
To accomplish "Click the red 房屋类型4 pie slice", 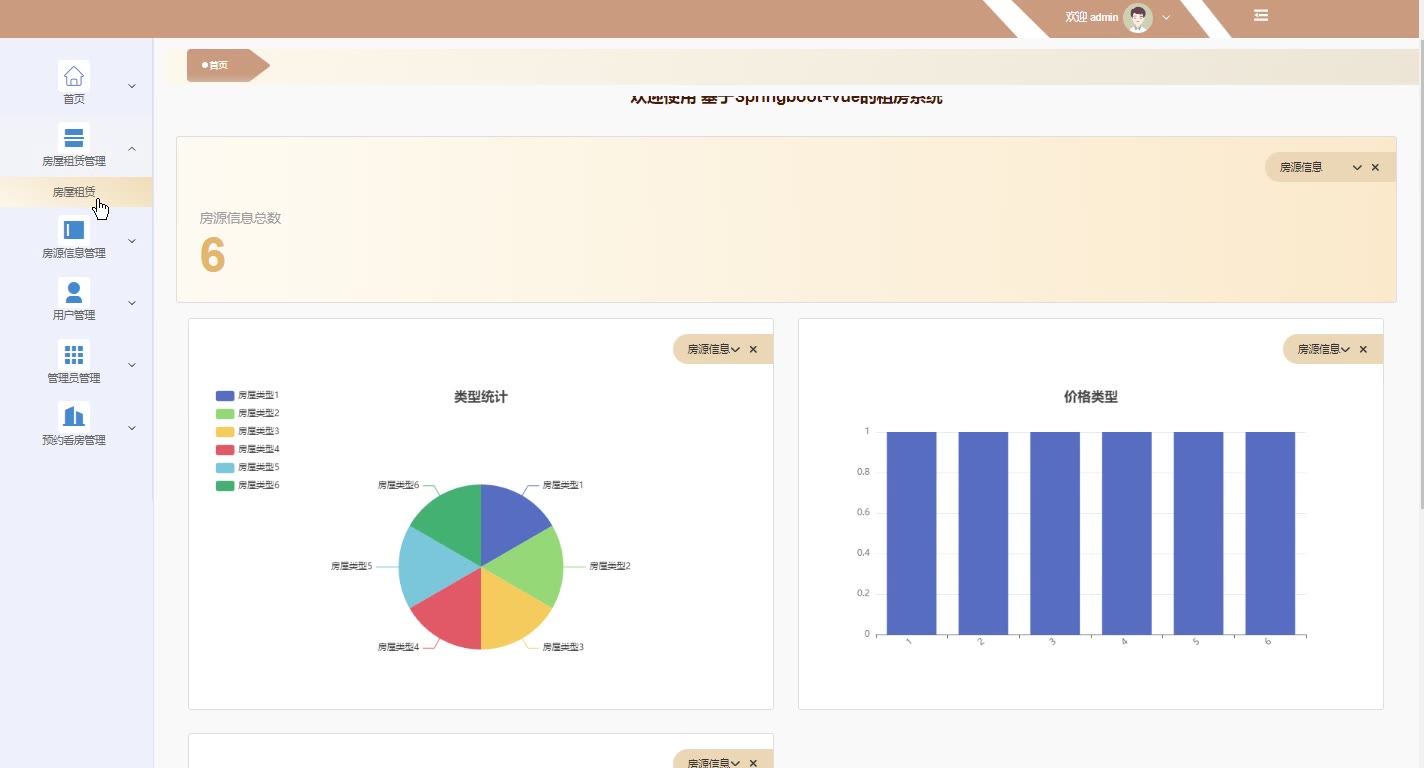I will pos(454,614).
